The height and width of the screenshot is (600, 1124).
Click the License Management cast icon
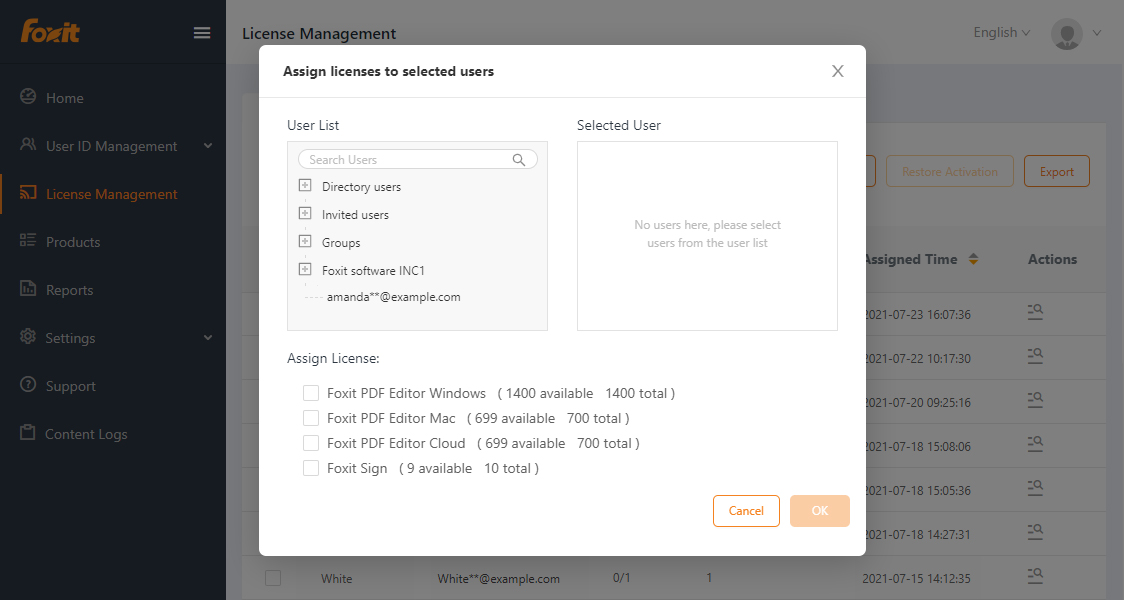28,193
